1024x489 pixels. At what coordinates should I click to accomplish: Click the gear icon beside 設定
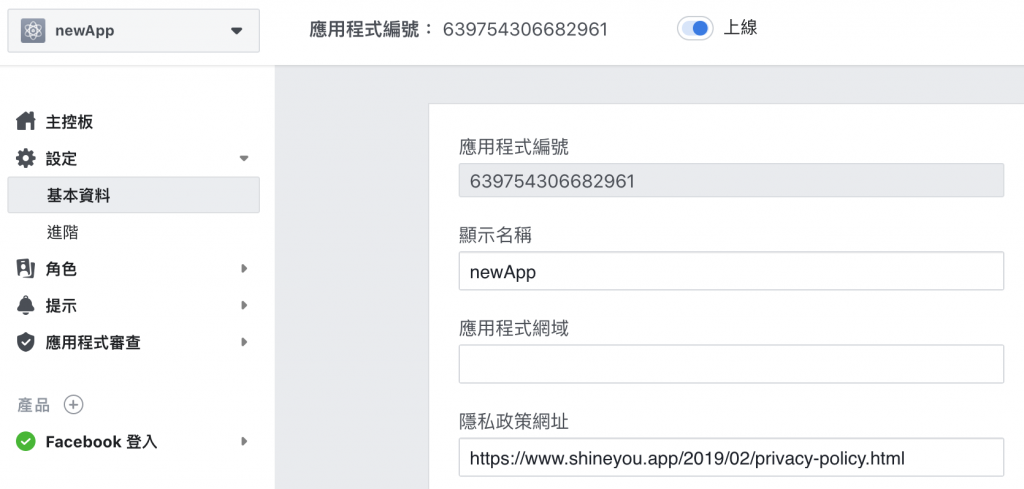[26, 158]
